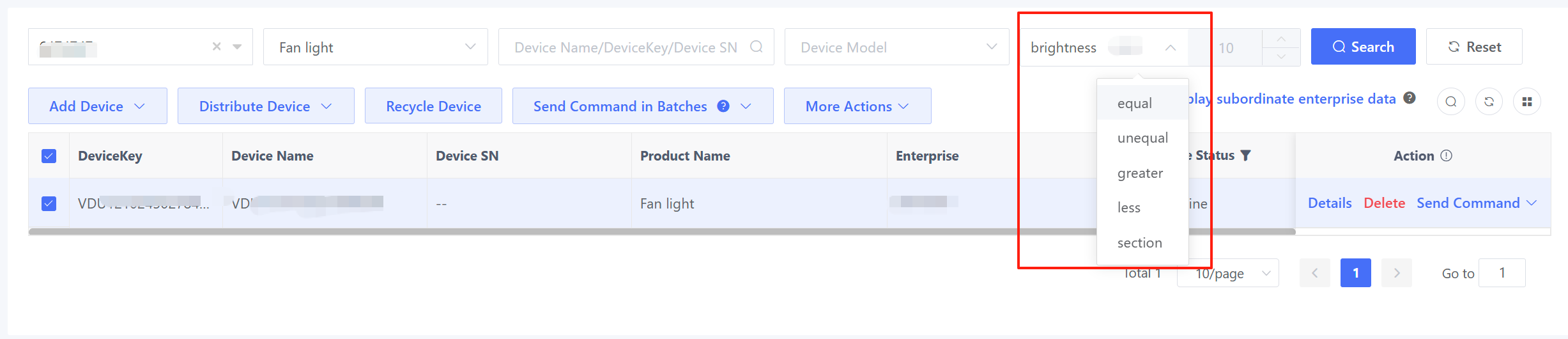Clear the enterprise selector with the X icon
The image size is (1568, 339).
click(217, 47)
